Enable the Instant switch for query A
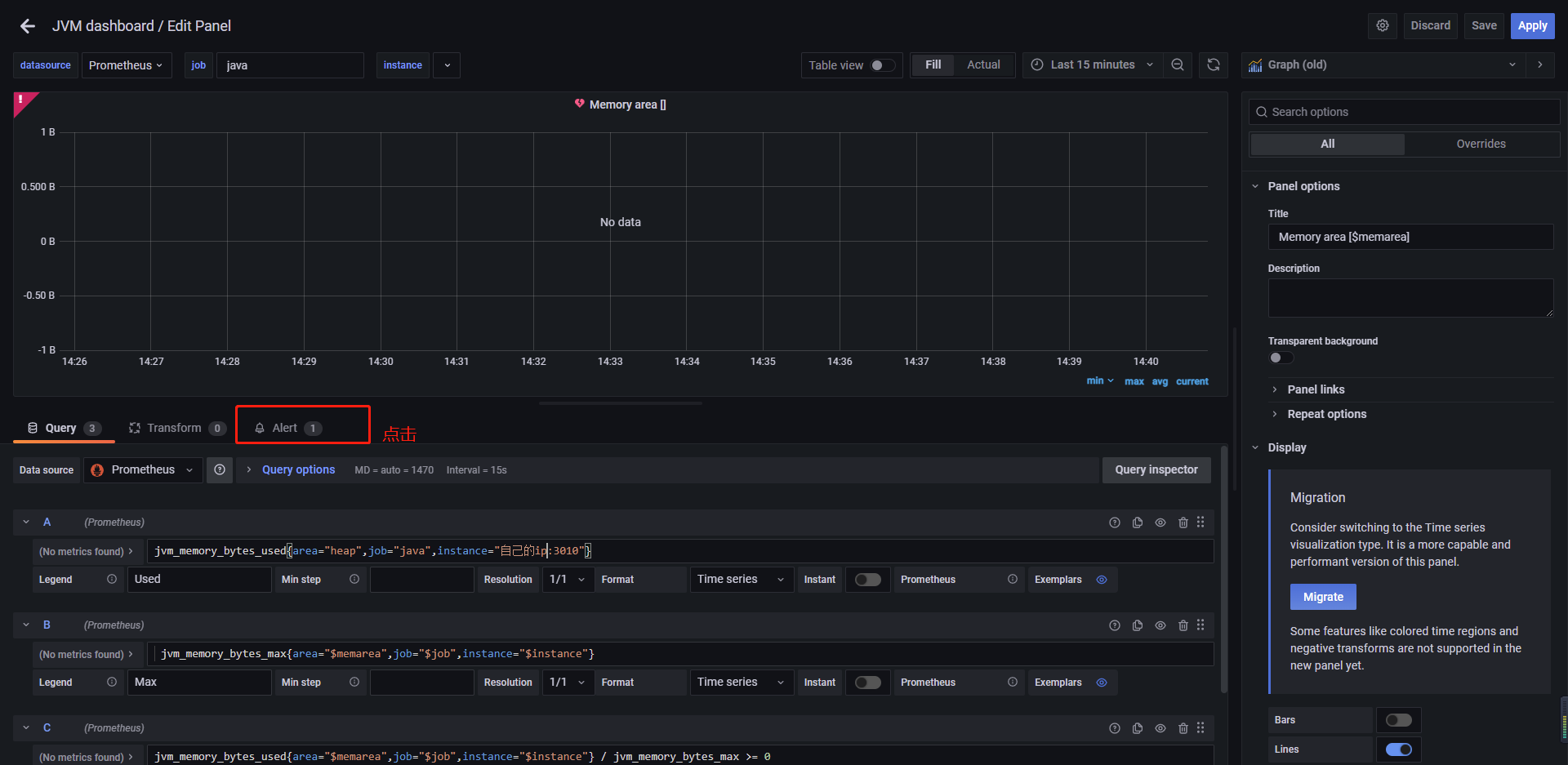The width and height of the screenshot is (1568, 765). [x=867, y=580]
